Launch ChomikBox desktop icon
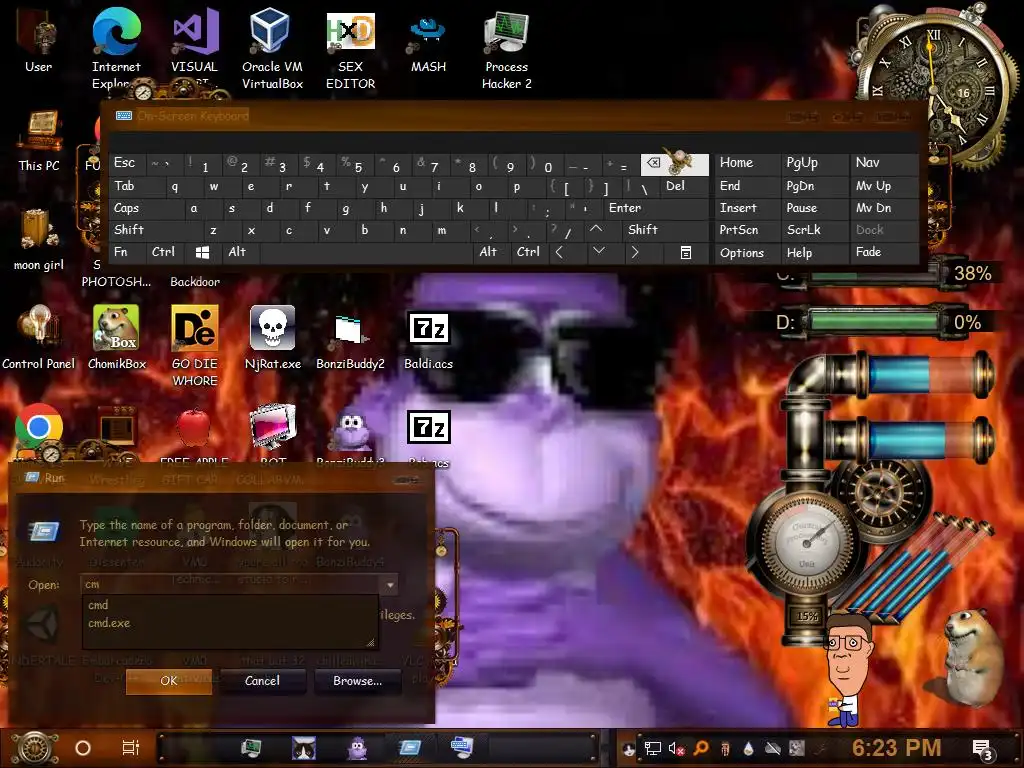The width and height of the screenshot is (1024, 768). click(116, 336)
